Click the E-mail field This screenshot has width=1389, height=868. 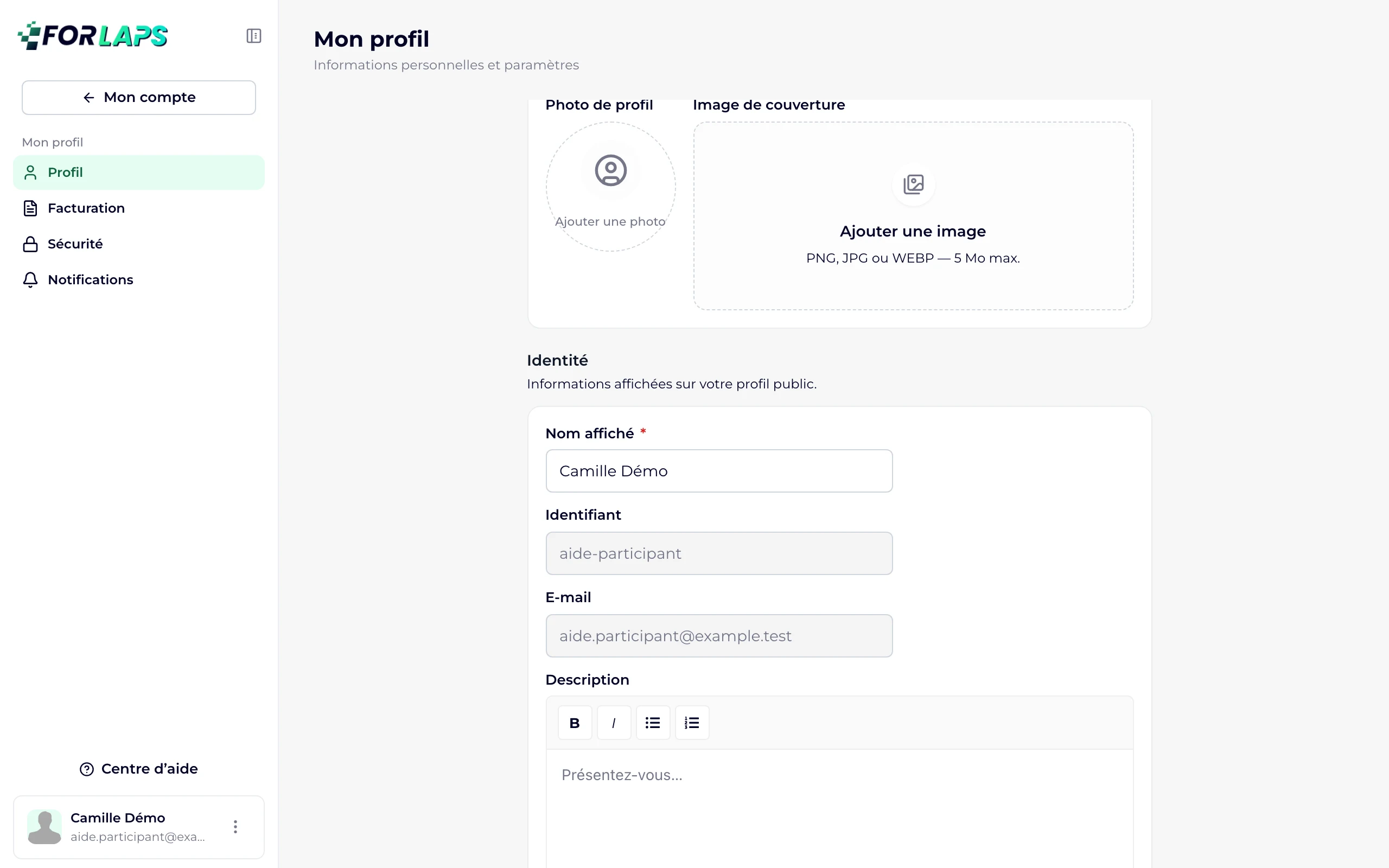[719, 636]
